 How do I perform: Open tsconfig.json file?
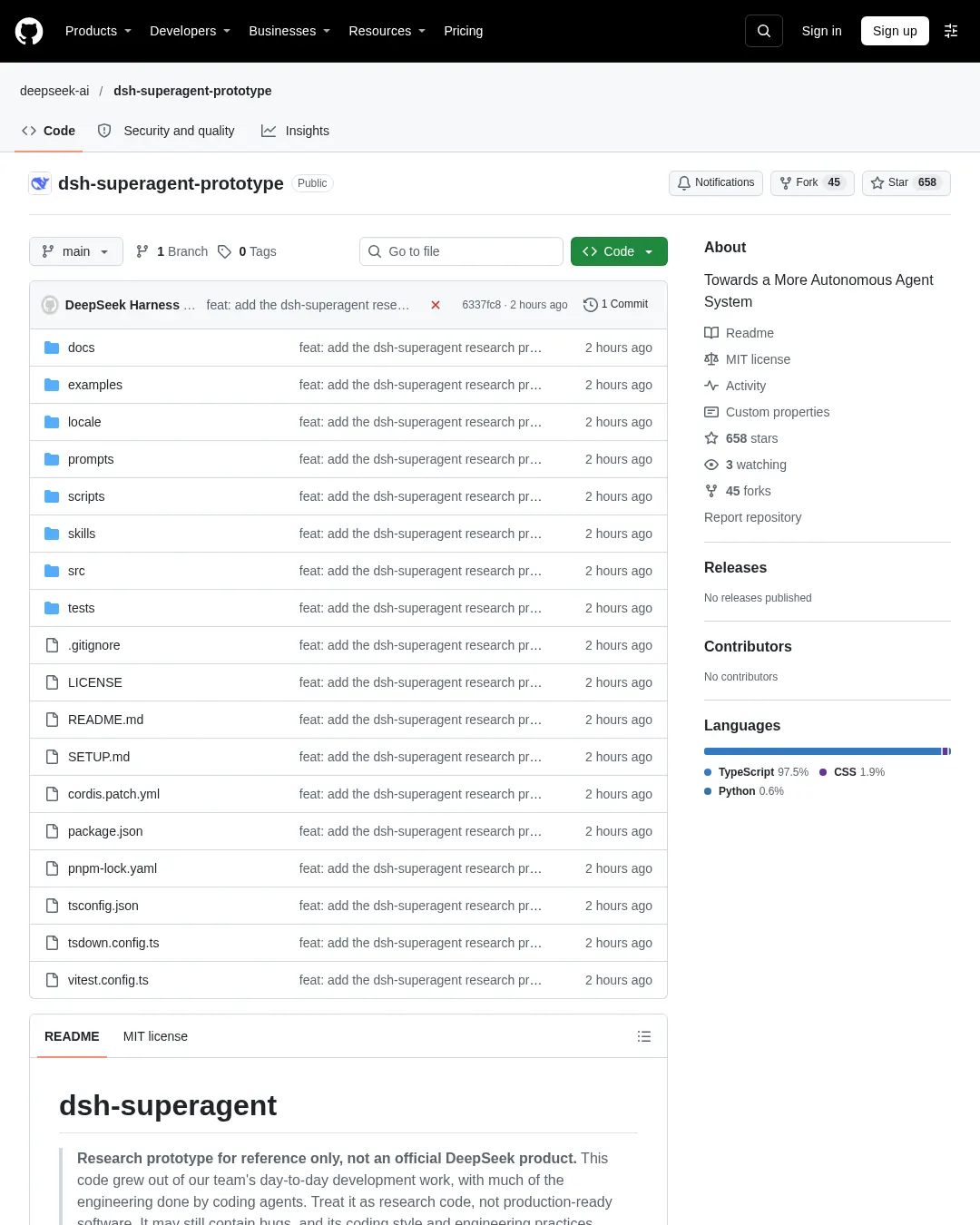103,906
